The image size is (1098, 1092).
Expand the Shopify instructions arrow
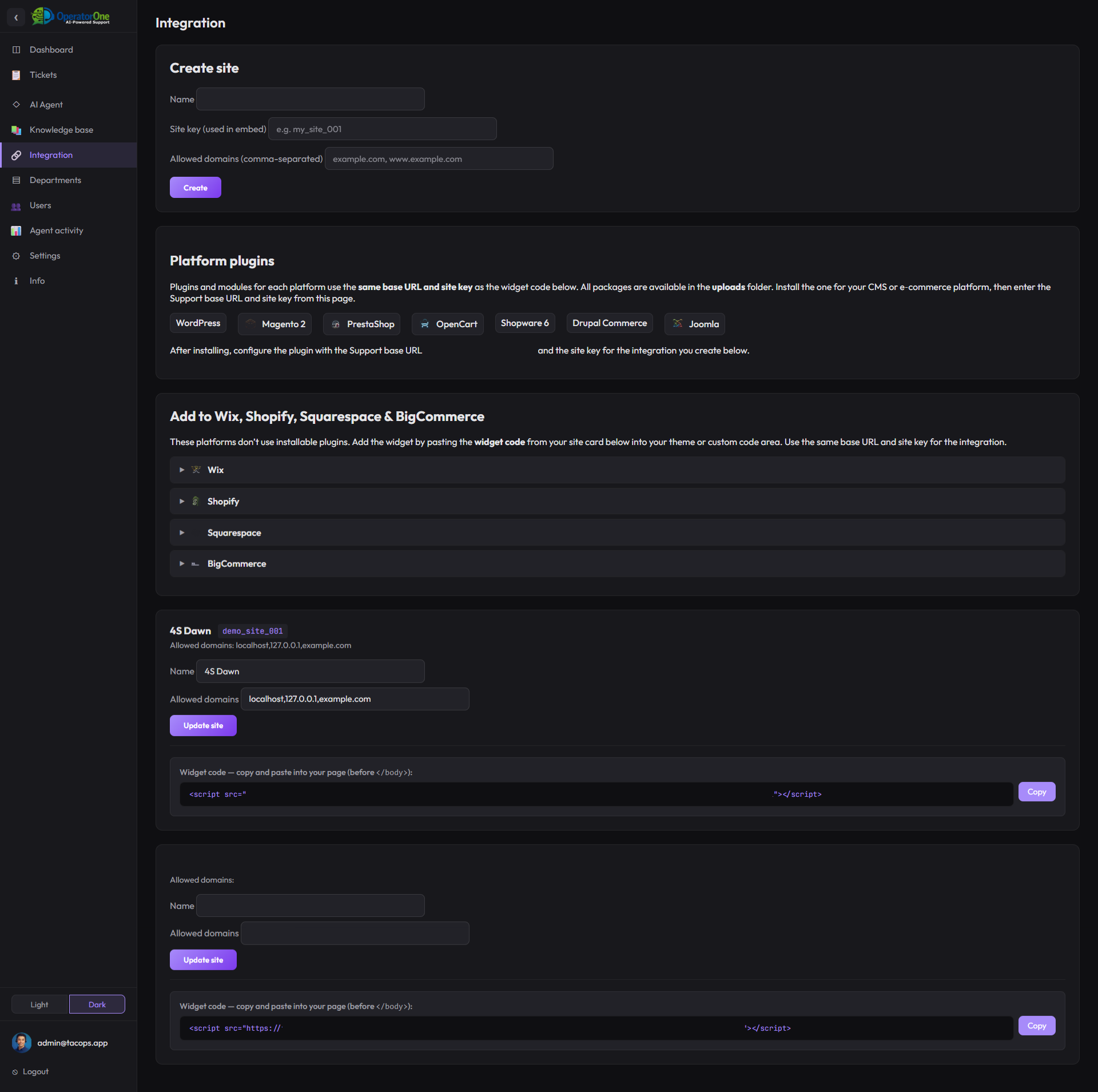coord(182,501)
